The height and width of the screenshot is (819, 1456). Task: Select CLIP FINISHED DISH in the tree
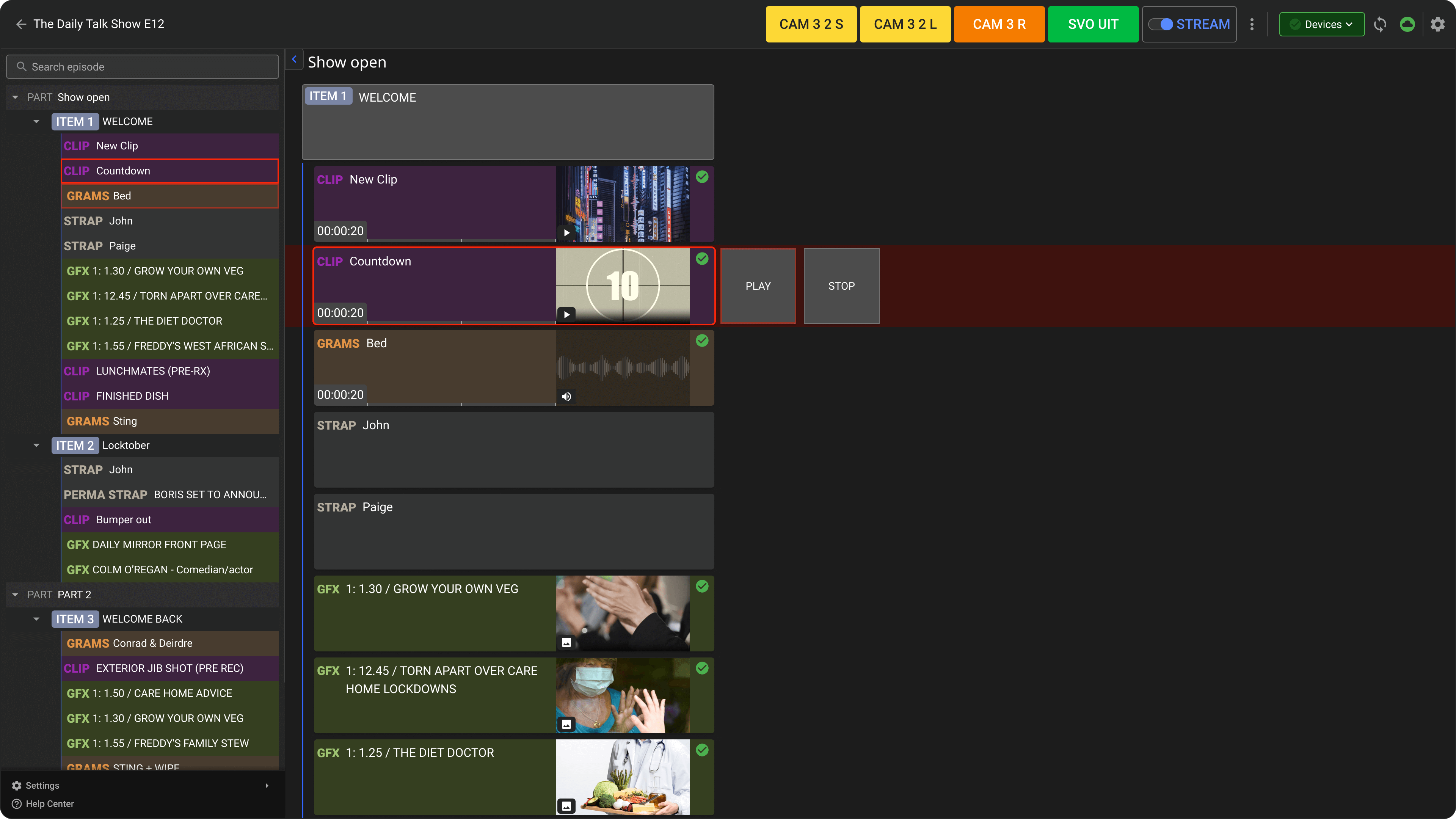169,396
